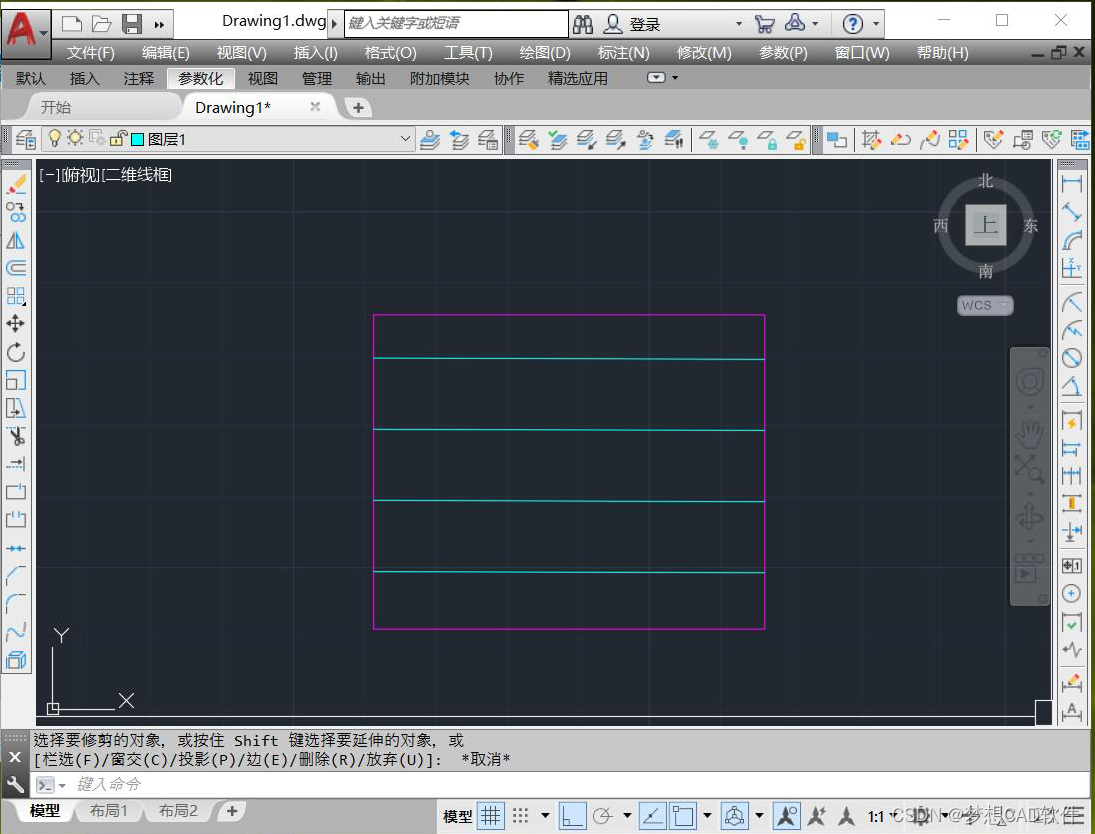Open the 绘图(D) menu

tap(545, 53)
